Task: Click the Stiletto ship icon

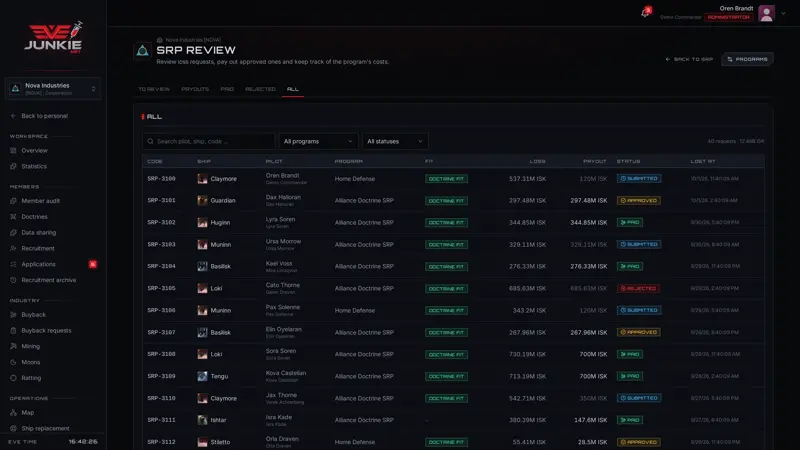Action: [203, 442]
